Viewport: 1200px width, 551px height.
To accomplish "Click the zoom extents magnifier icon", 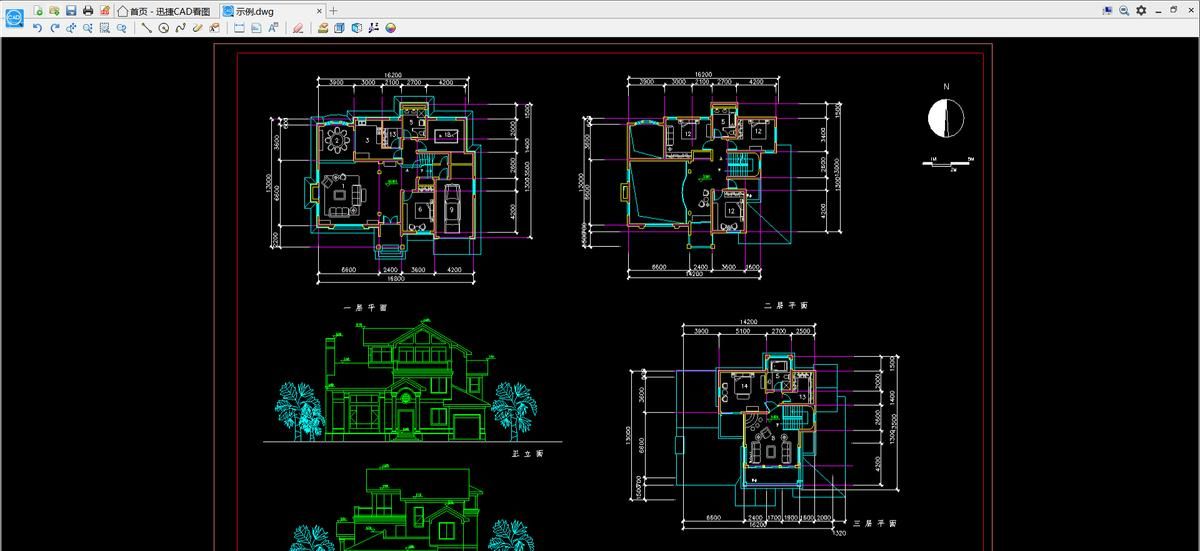I will [121, 28].
